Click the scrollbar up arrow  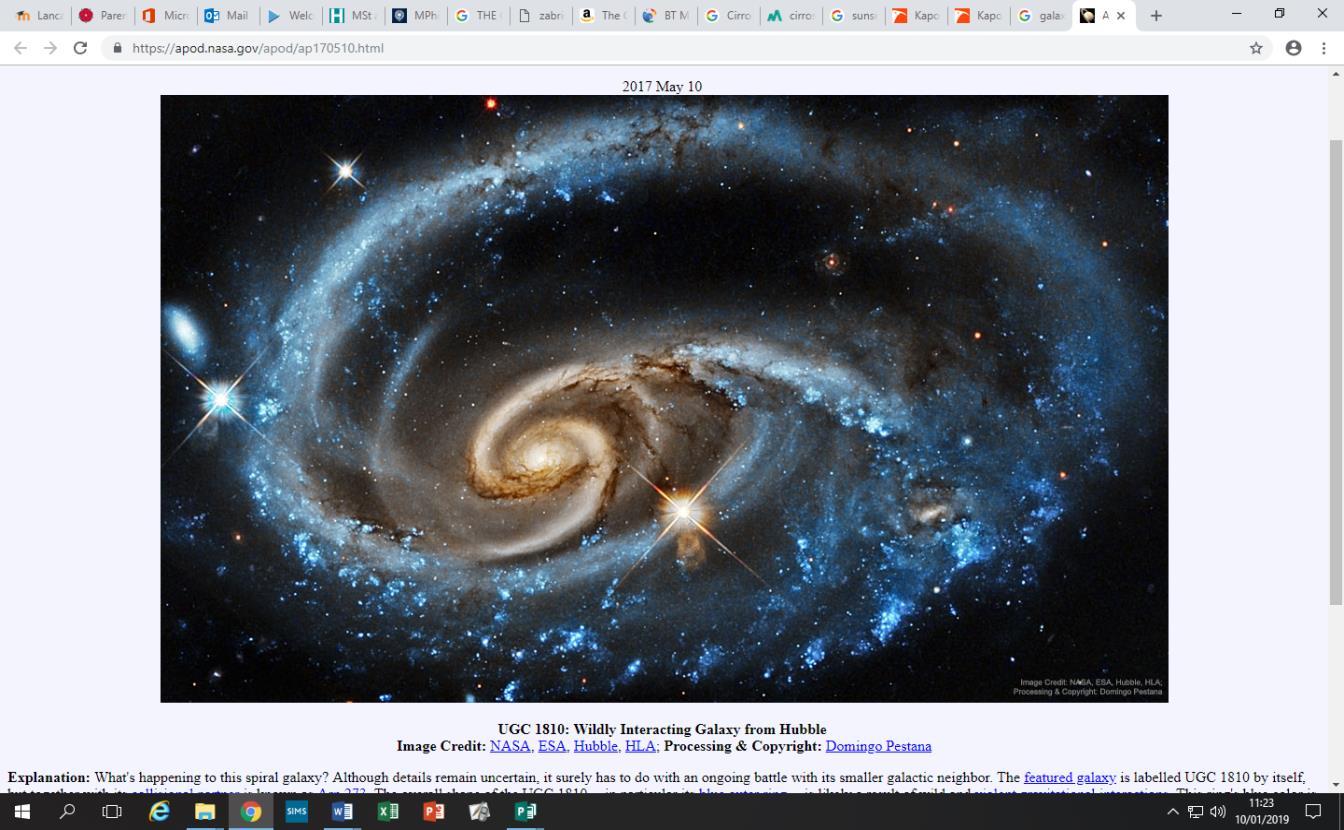point(1335,74)
